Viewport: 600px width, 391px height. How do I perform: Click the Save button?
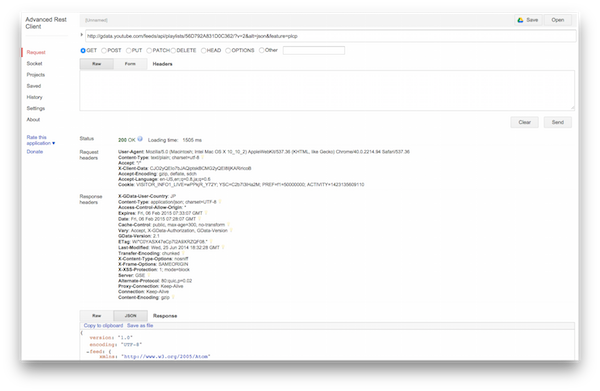click(528, 20)
